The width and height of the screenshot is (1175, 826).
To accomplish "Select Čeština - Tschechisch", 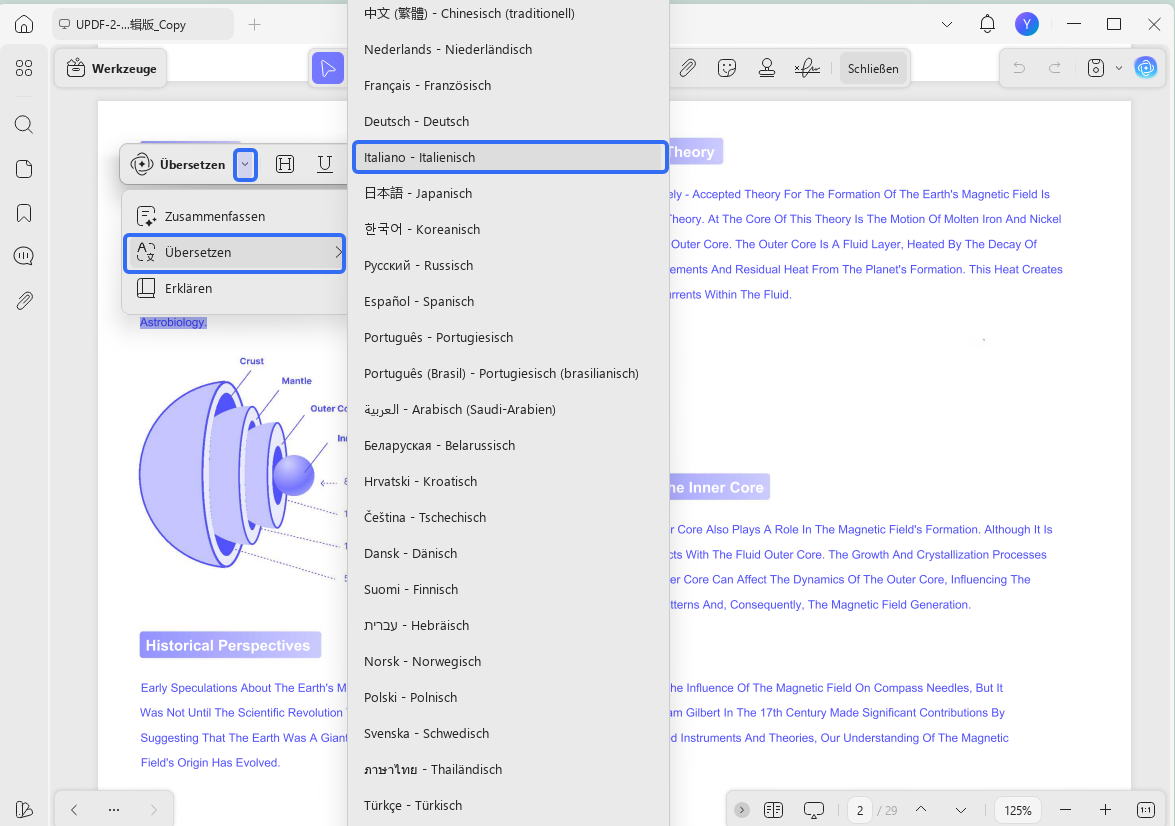I will 509,517.
